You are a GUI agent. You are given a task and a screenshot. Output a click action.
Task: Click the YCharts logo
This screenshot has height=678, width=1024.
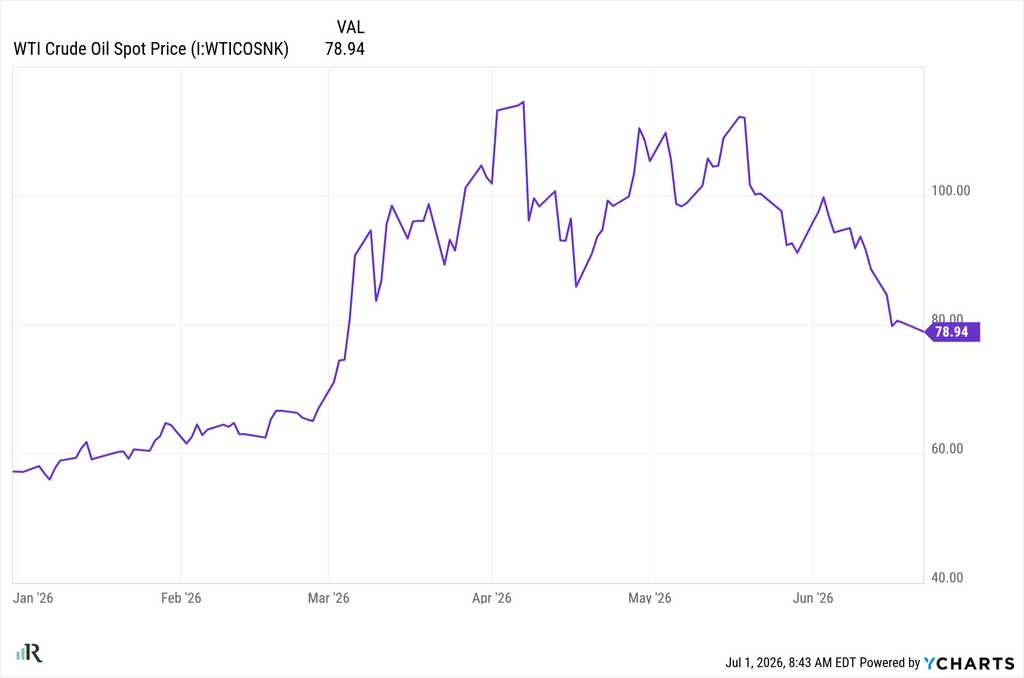tap(968, 663)
